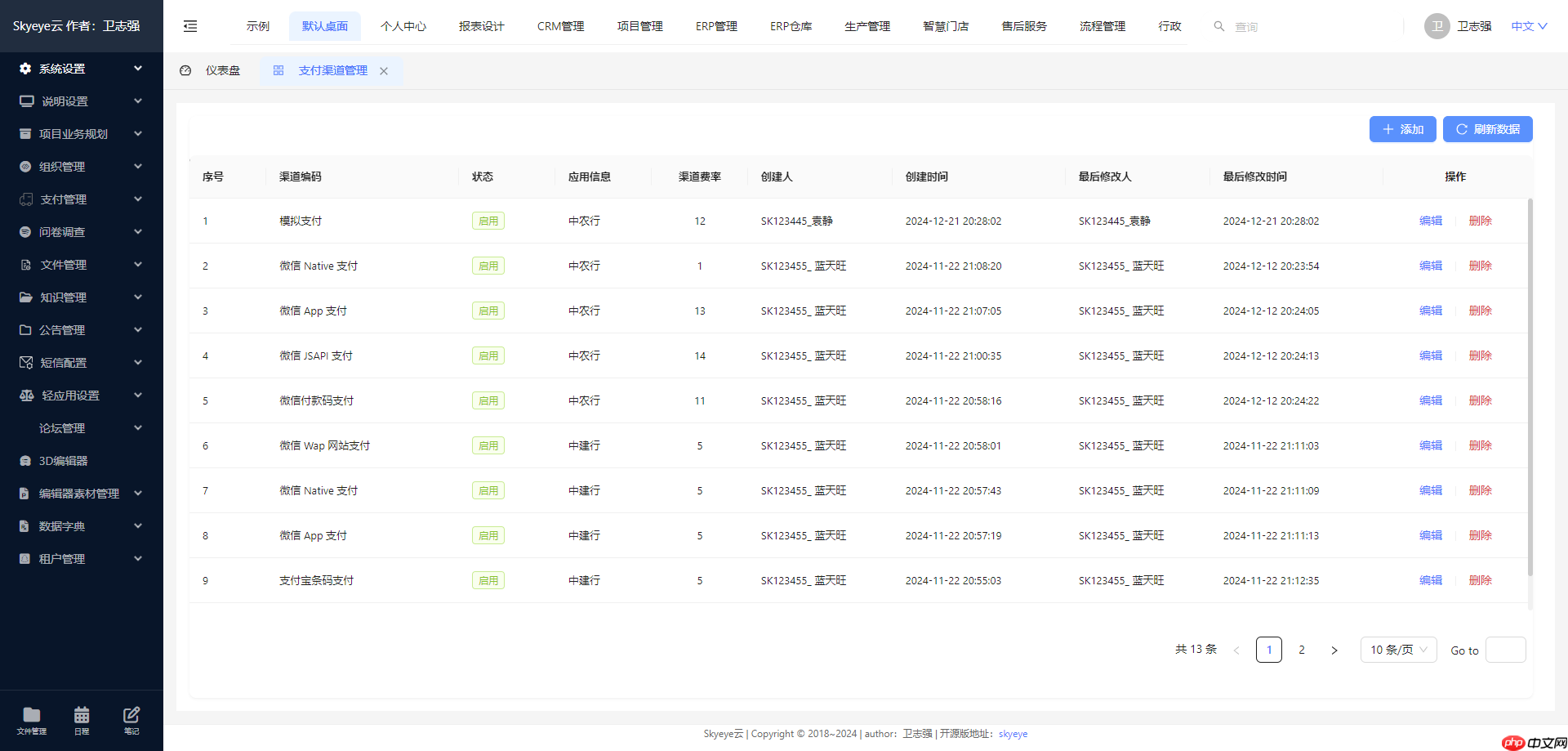
Task: Click the 仪表盘 dashboard icon tab
Action: tap(185, 70)
